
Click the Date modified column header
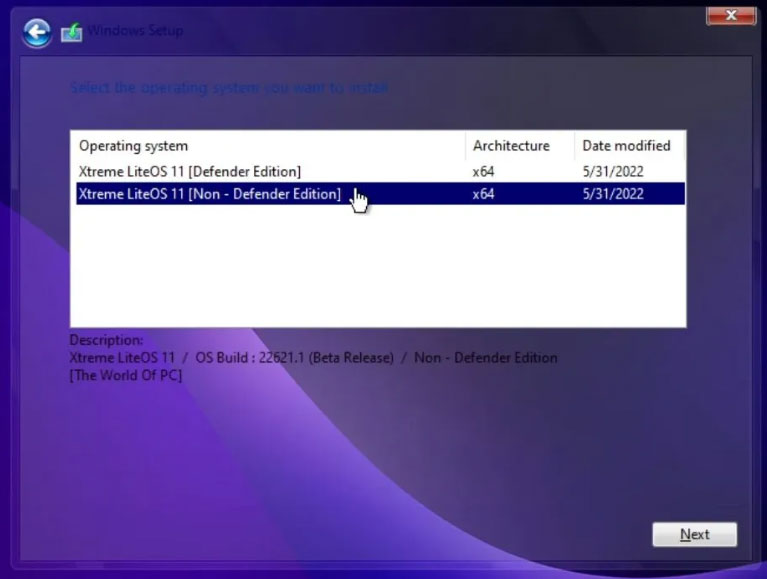click(x=630, y=146)
